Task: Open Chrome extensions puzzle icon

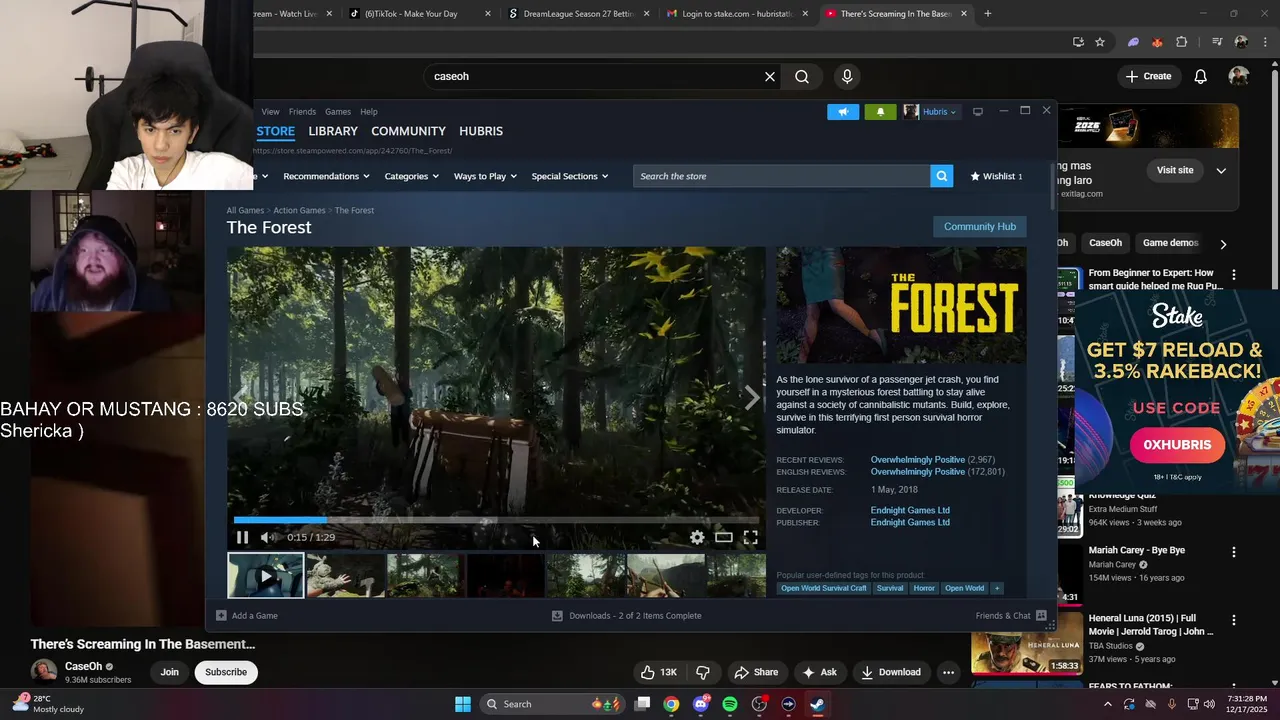Action: coord(1182,42)
